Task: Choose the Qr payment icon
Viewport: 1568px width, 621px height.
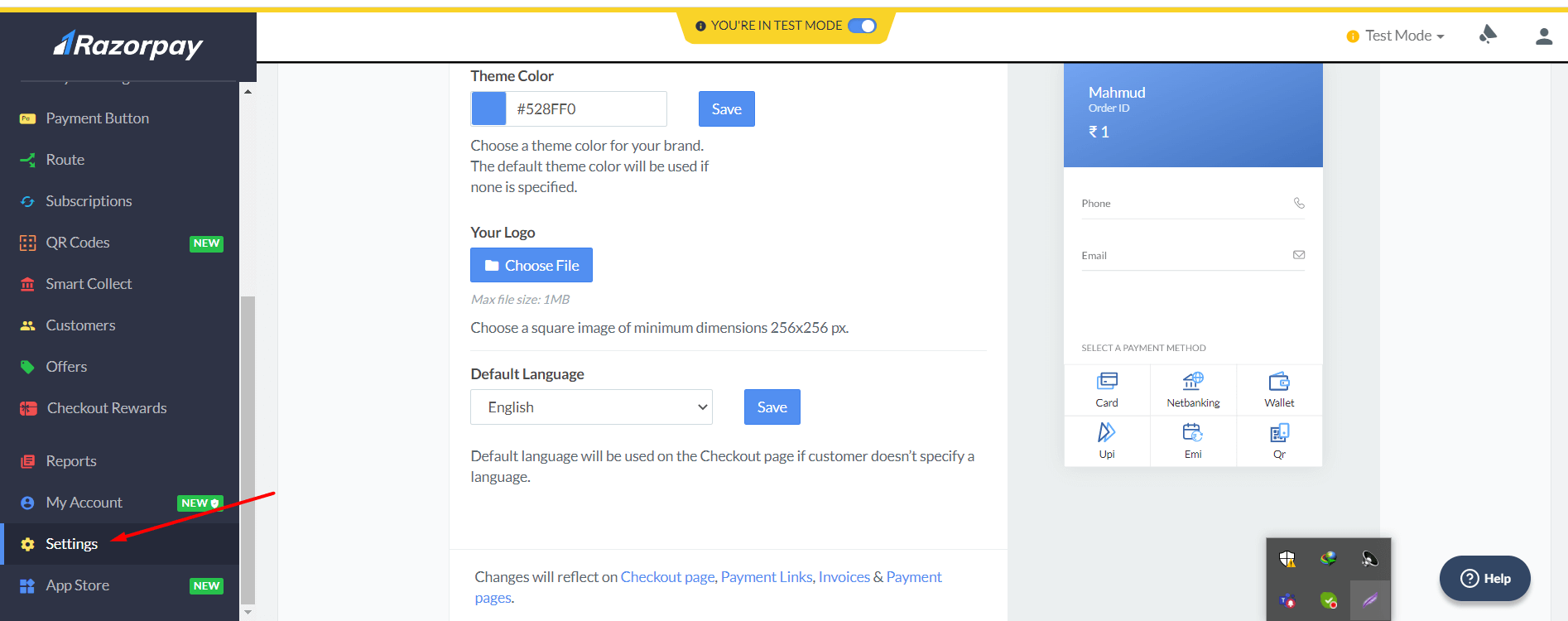Action: pyautogui.click(x=1279, y=432)
